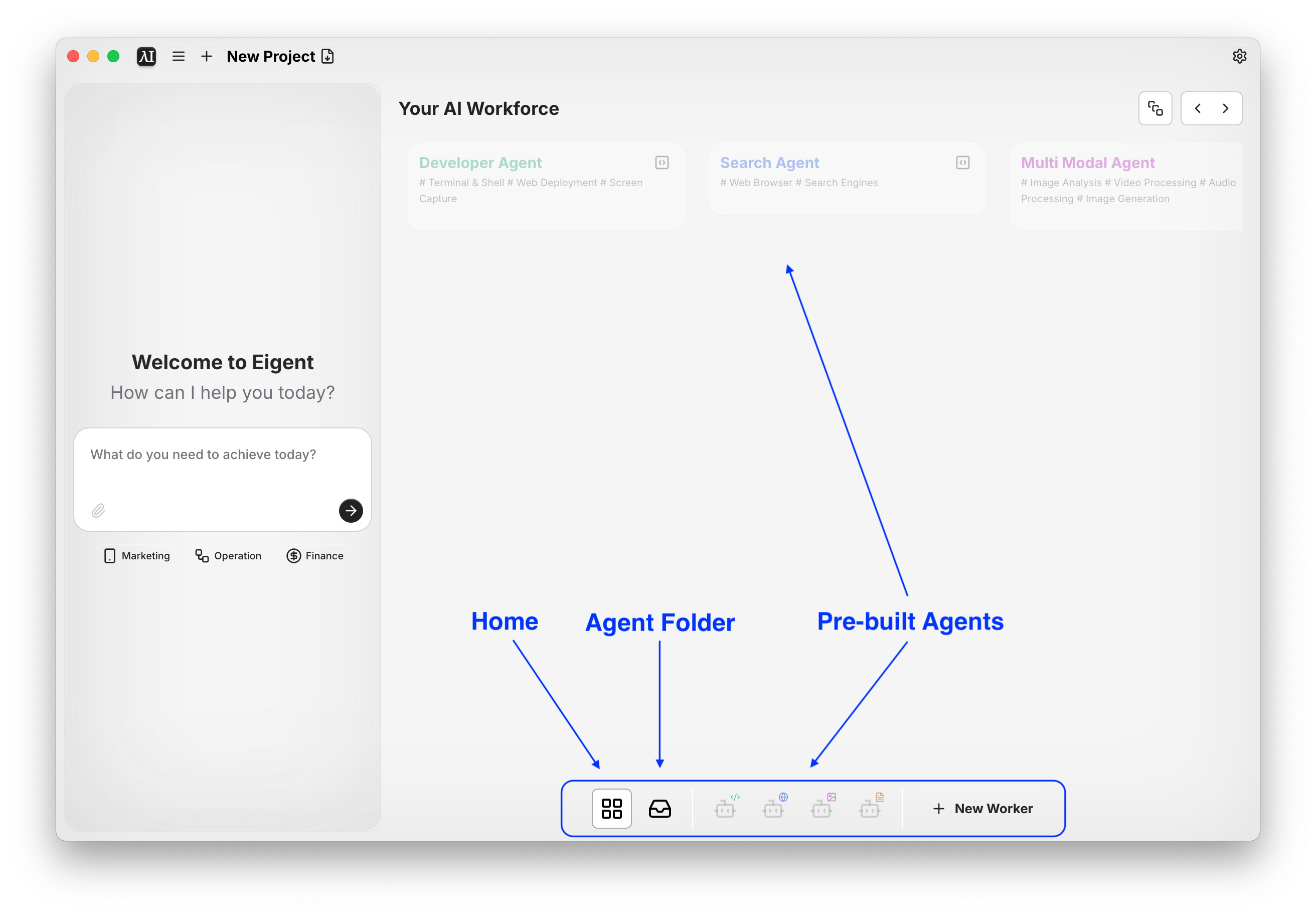
Task: Click the Eigent logo icon
Action: point(147,56)
